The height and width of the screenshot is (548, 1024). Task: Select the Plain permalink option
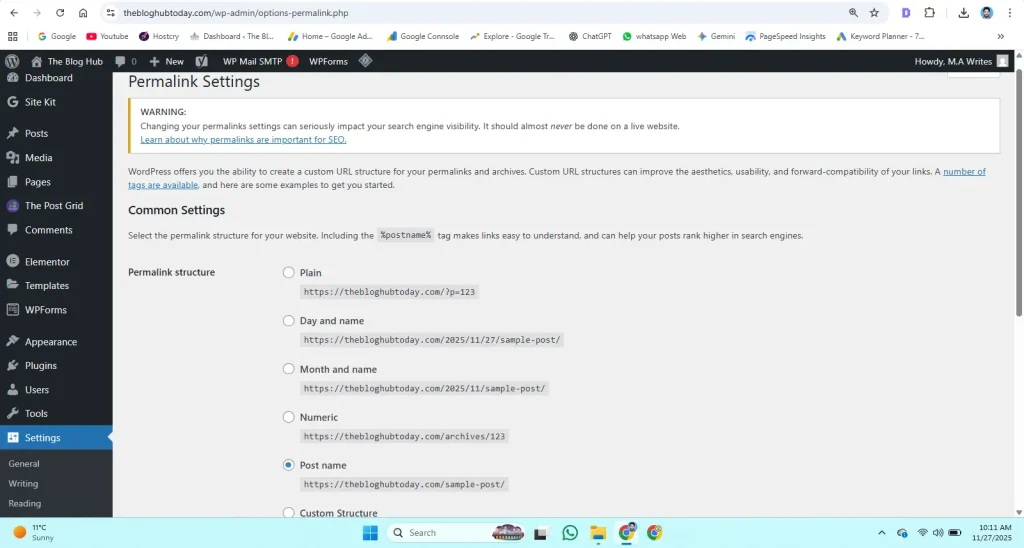(289, 272)
